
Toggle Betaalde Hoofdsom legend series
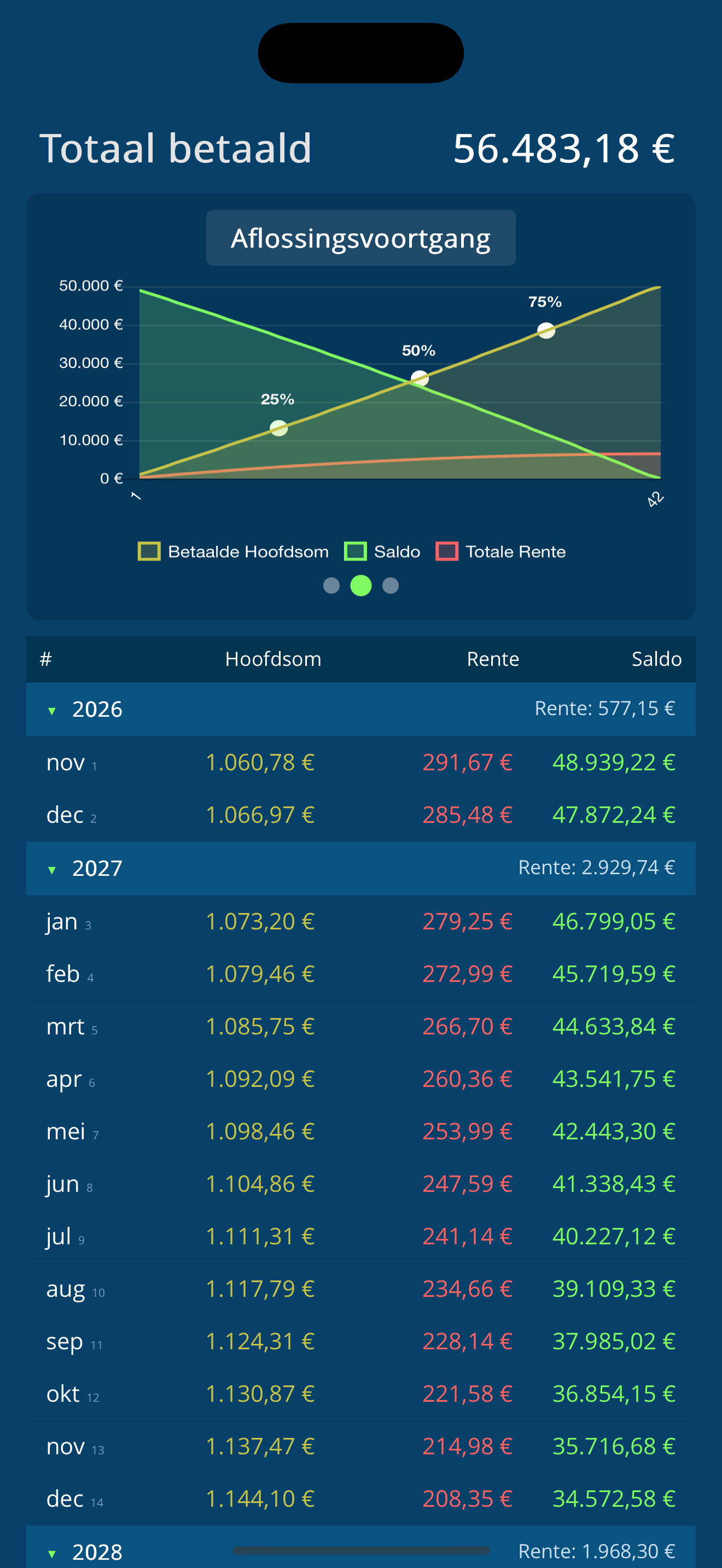pyautogui.click(x=234, y=552)
